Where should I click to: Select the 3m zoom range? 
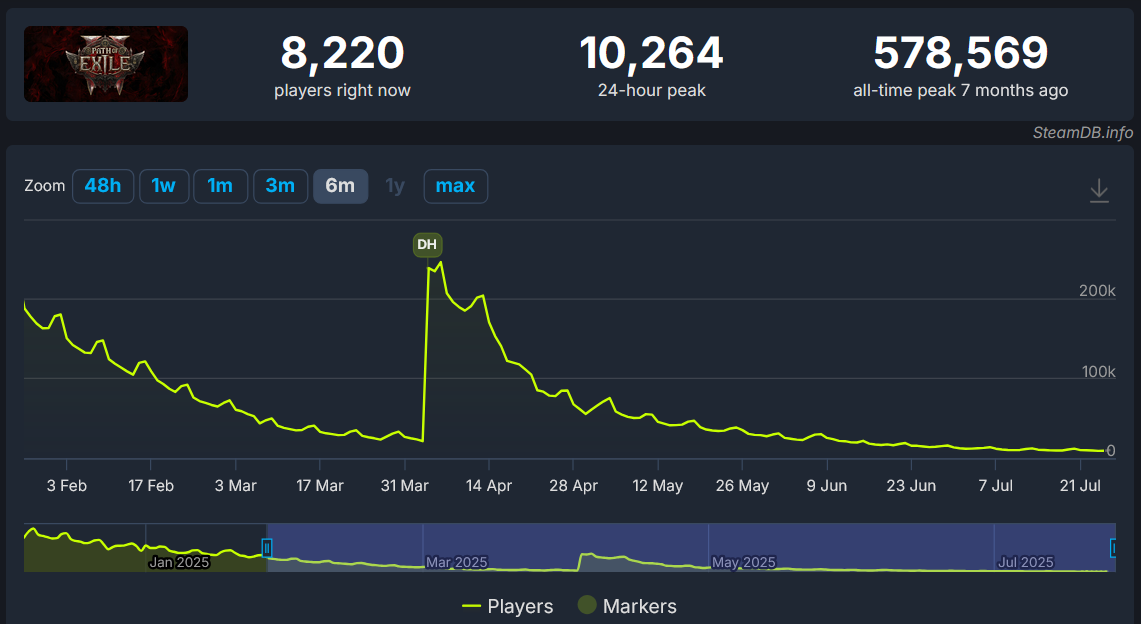[280, 186]
